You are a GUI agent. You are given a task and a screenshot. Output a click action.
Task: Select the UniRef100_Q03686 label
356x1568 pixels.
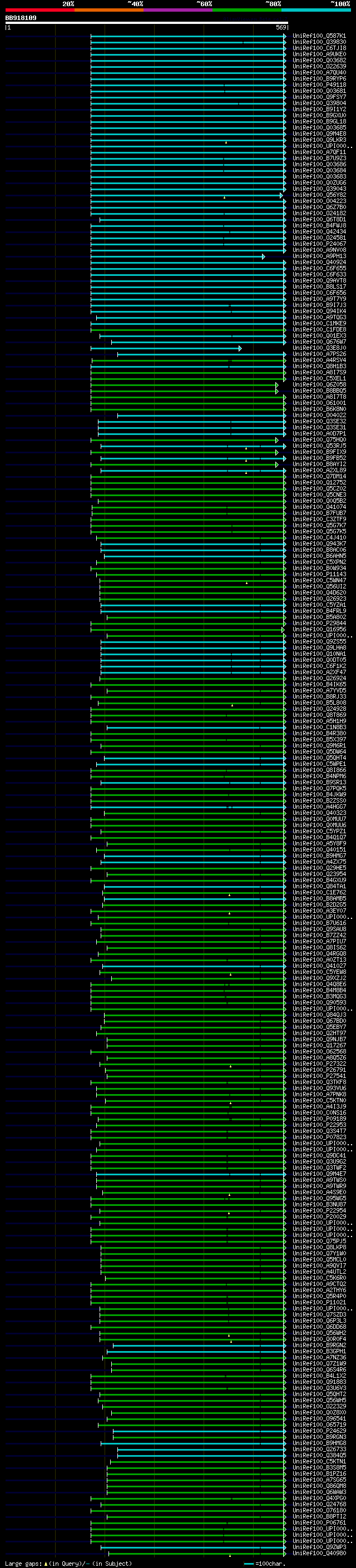[319, 164]
